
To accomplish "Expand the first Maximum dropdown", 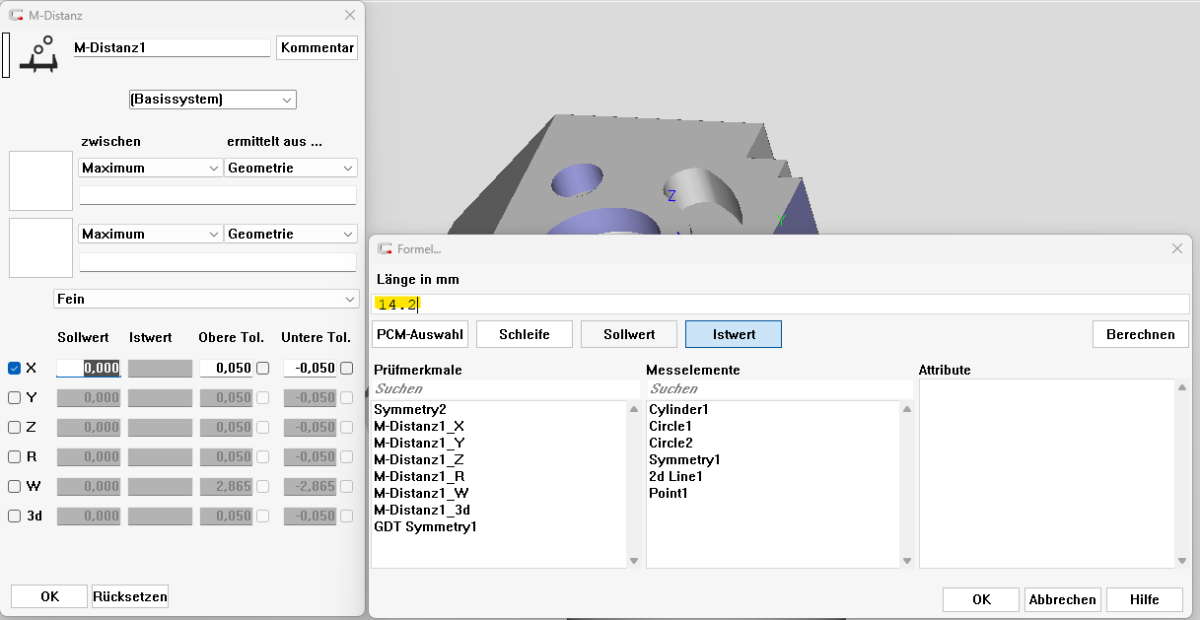I will (150, 168).
